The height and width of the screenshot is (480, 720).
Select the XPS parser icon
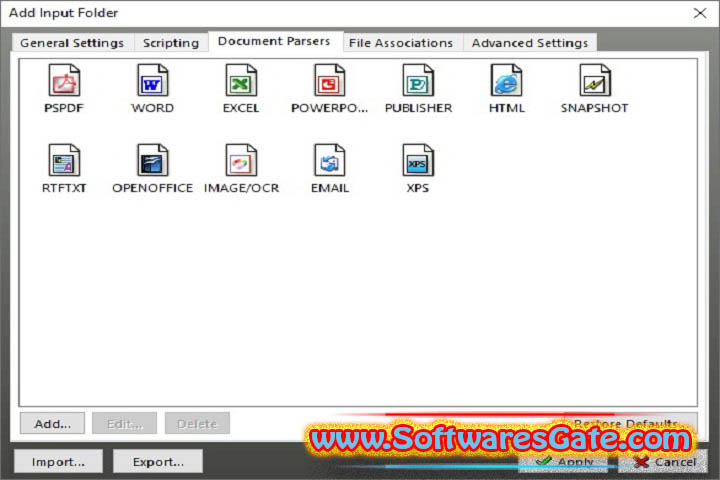[418, 160]
